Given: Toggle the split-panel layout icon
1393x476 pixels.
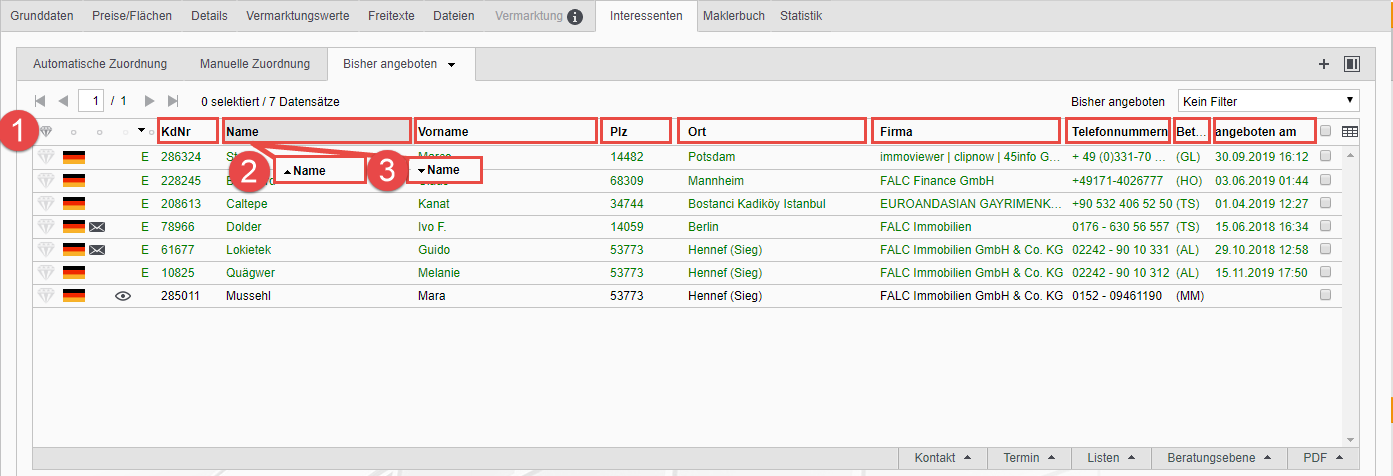Looking at the screenshot, I should click(x=1352, y=64).
